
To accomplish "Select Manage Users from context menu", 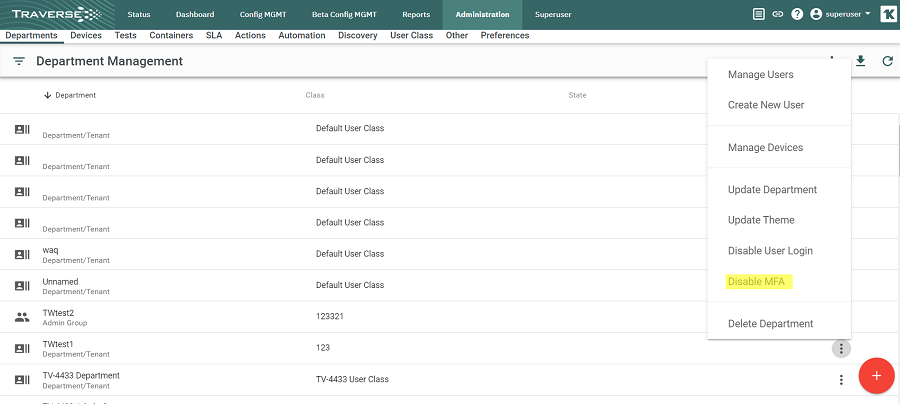I will (761, 75).
